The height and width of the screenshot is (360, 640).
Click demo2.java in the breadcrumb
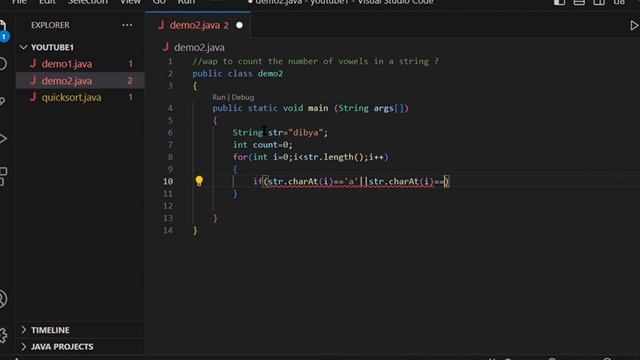(199, 48)
